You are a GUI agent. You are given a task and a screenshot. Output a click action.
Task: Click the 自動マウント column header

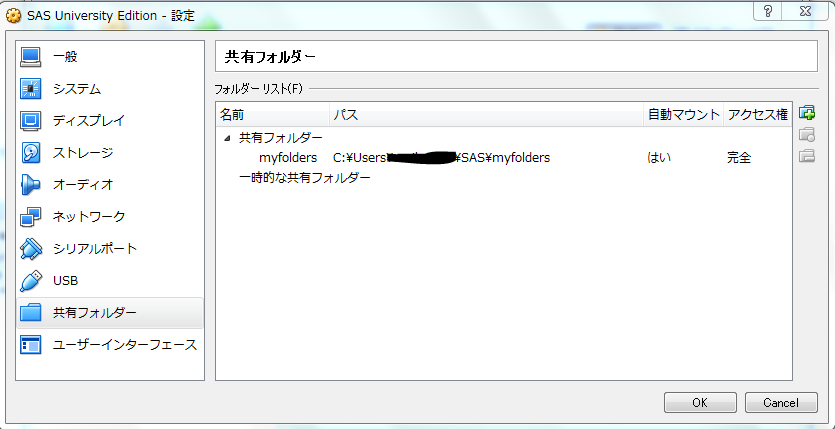pos(683,114)
